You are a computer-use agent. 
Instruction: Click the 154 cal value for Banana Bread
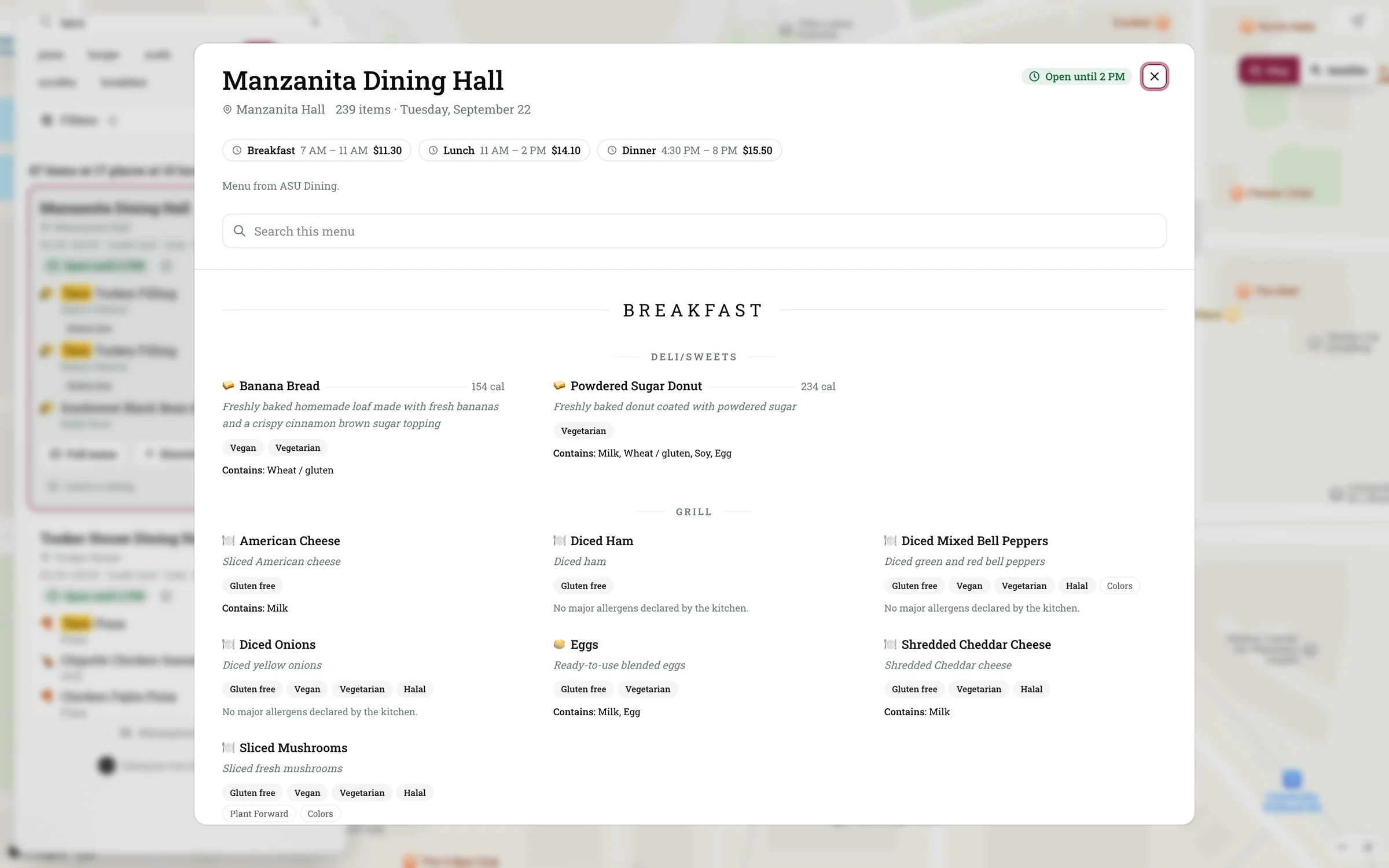488,387
